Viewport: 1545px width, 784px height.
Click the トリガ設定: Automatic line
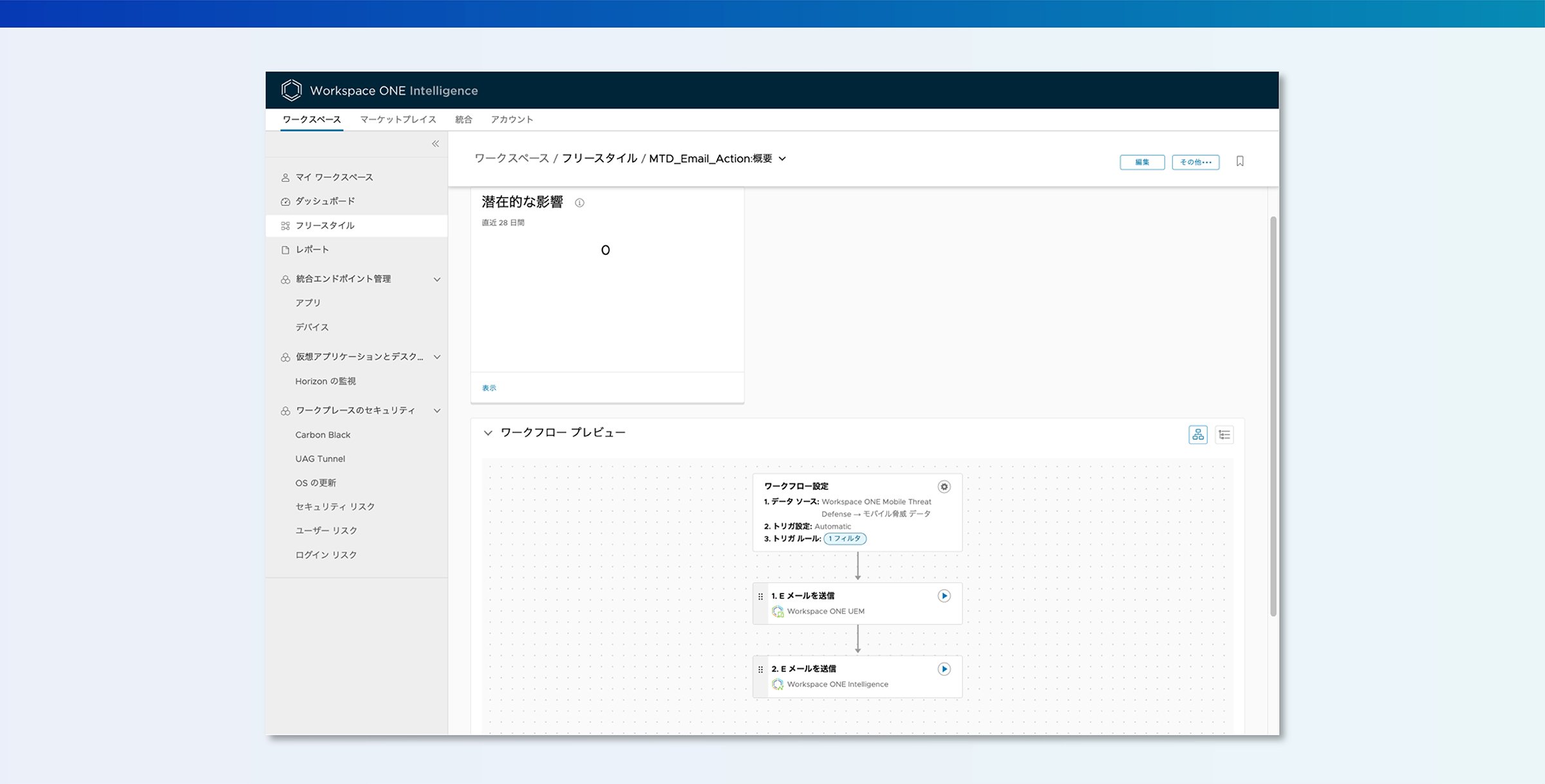[807, 527]
